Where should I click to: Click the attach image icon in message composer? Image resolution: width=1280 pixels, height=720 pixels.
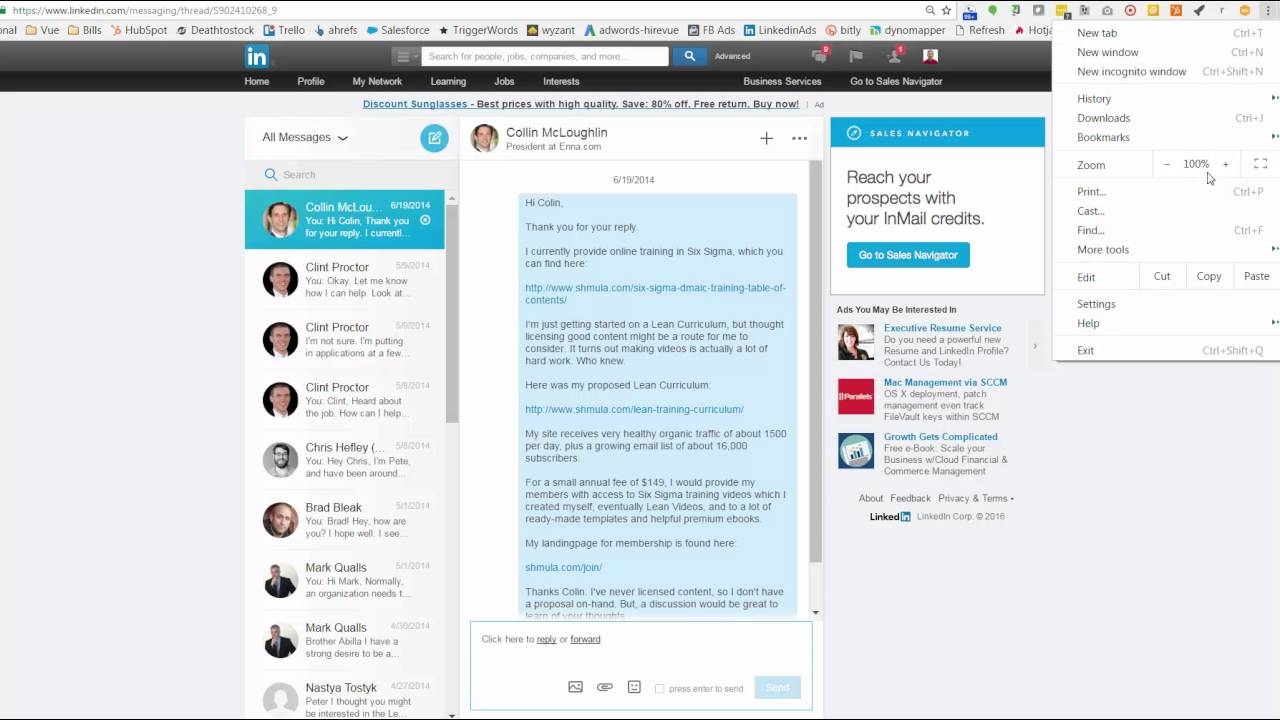(x=575, y=687)
